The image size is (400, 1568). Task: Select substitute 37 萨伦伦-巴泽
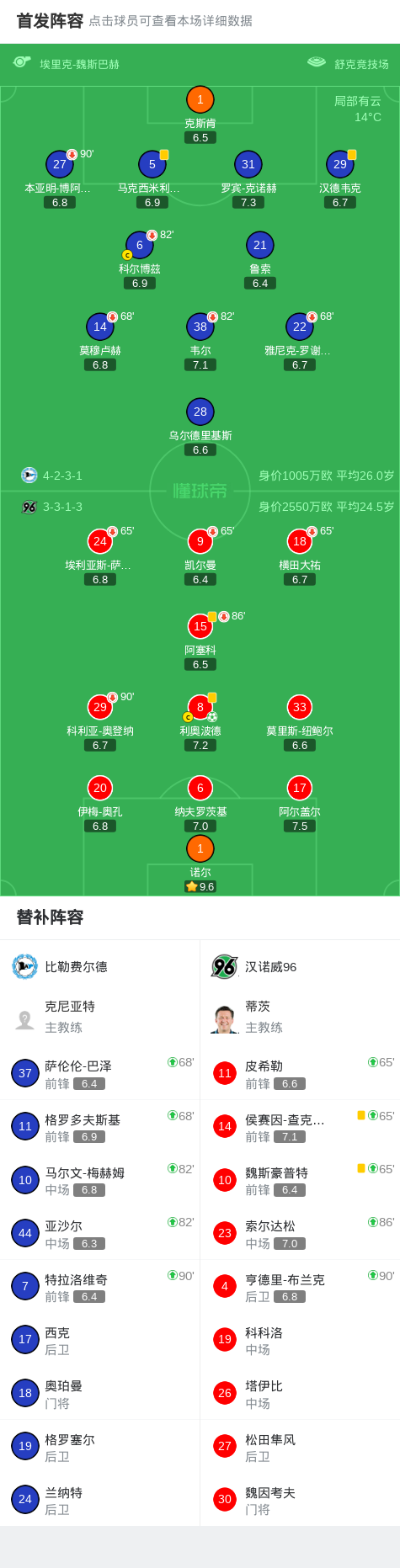(100, 1073)
